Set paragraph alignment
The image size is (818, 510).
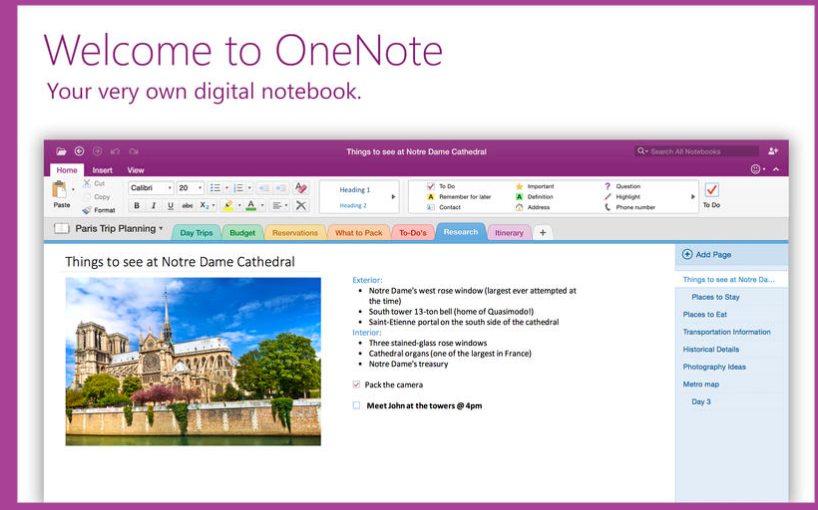(x=276, y=205)
